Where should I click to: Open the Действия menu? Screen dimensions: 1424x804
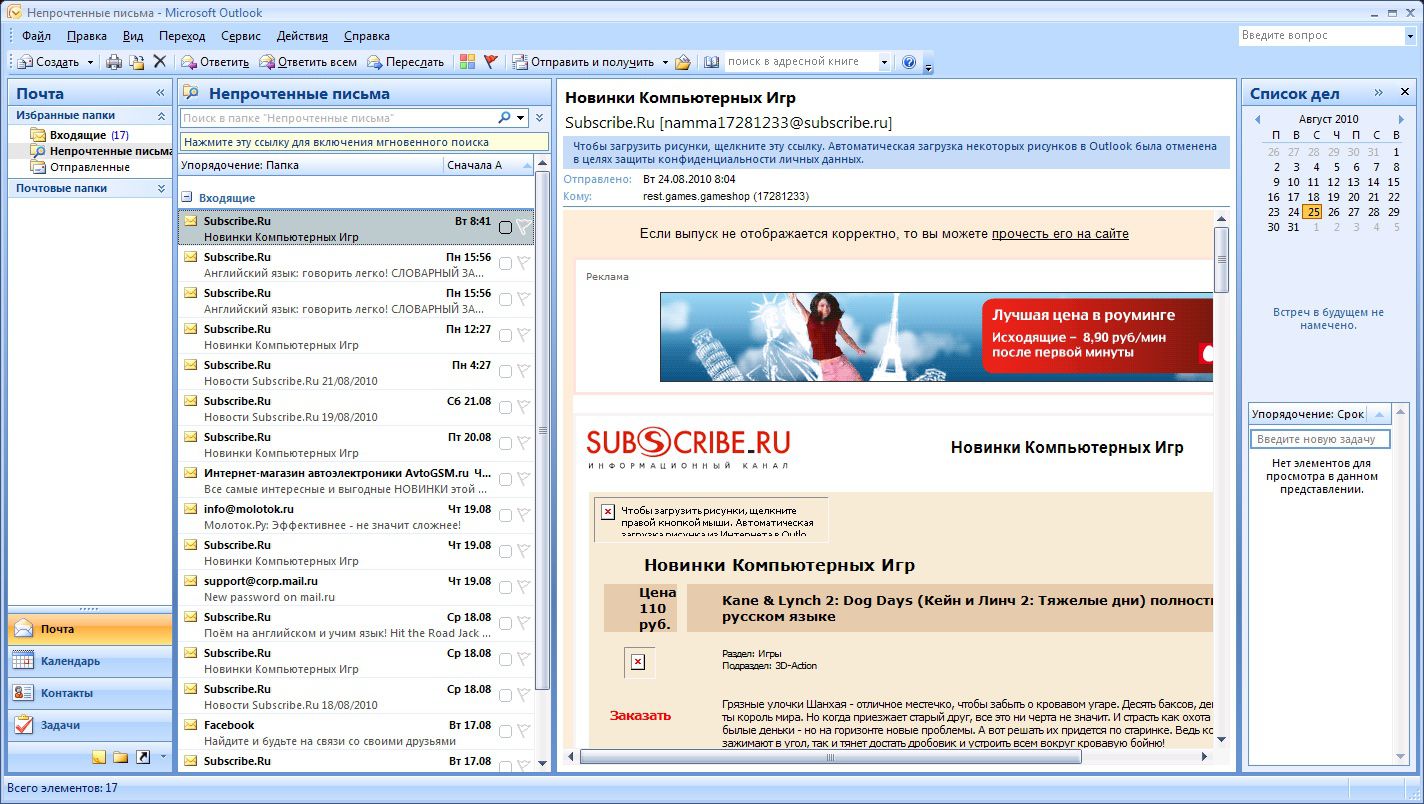(302, 36)
